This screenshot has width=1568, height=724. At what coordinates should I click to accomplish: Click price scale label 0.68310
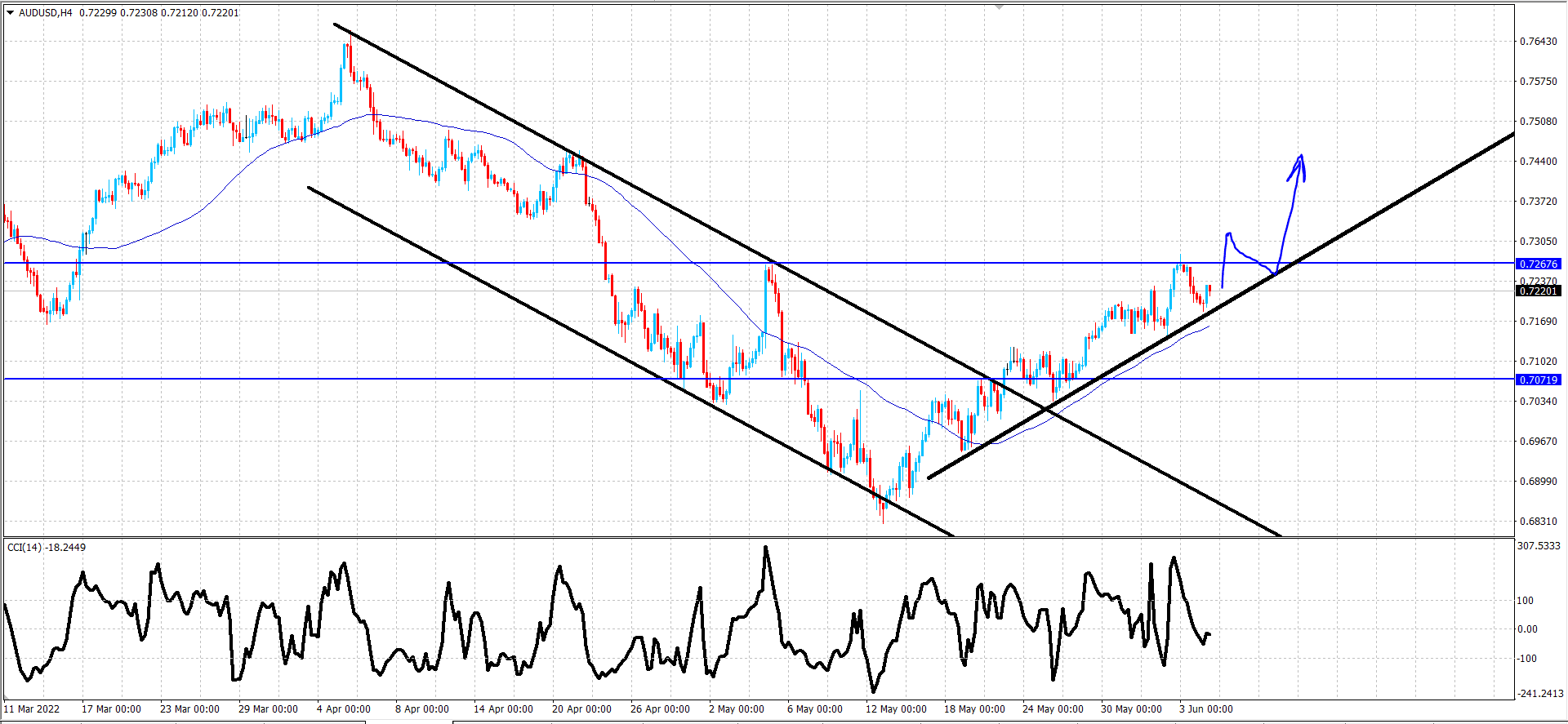[x=1538, y=522]
